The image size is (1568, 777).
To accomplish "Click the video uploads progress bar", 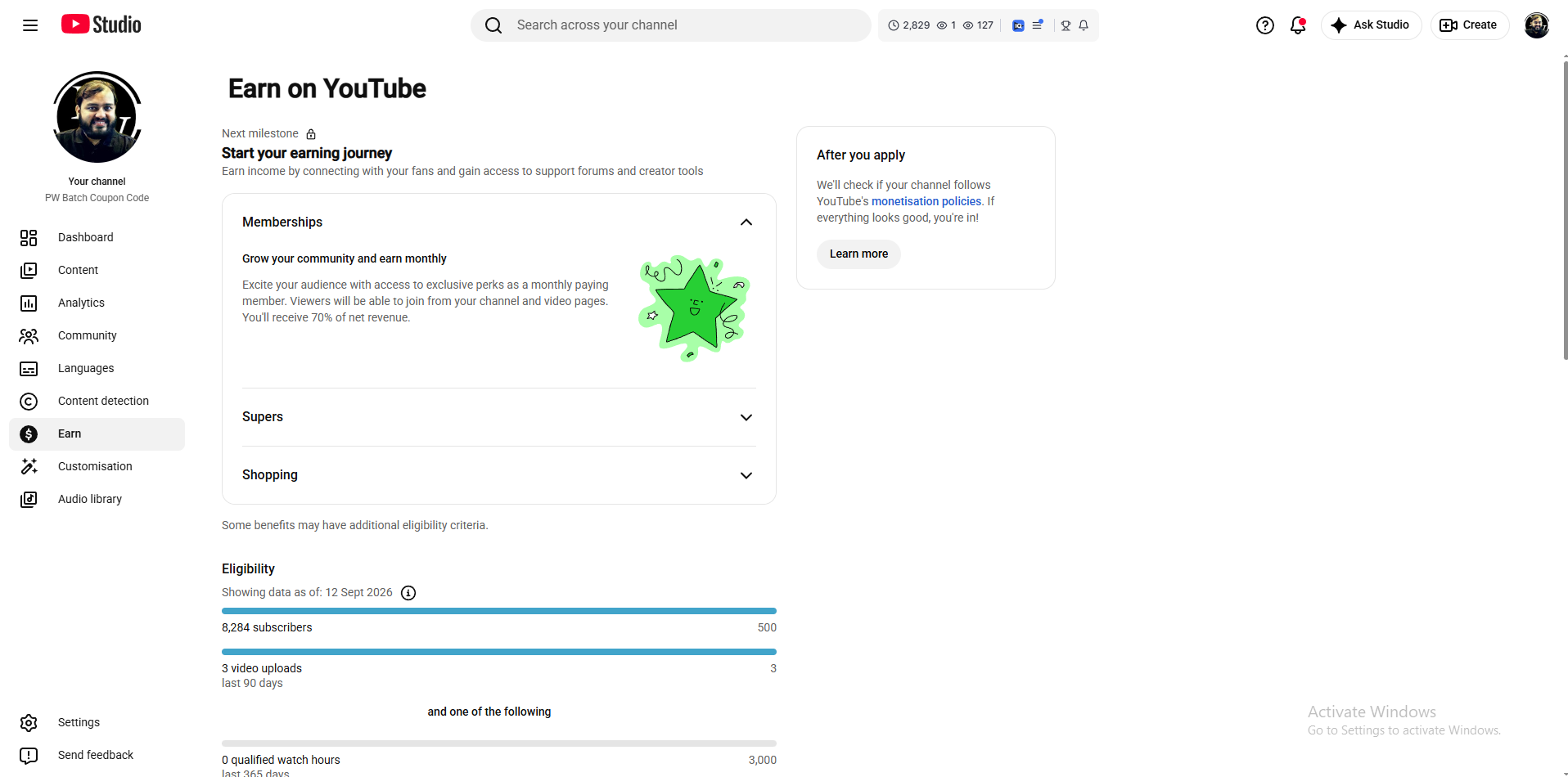I will (498, 652).
